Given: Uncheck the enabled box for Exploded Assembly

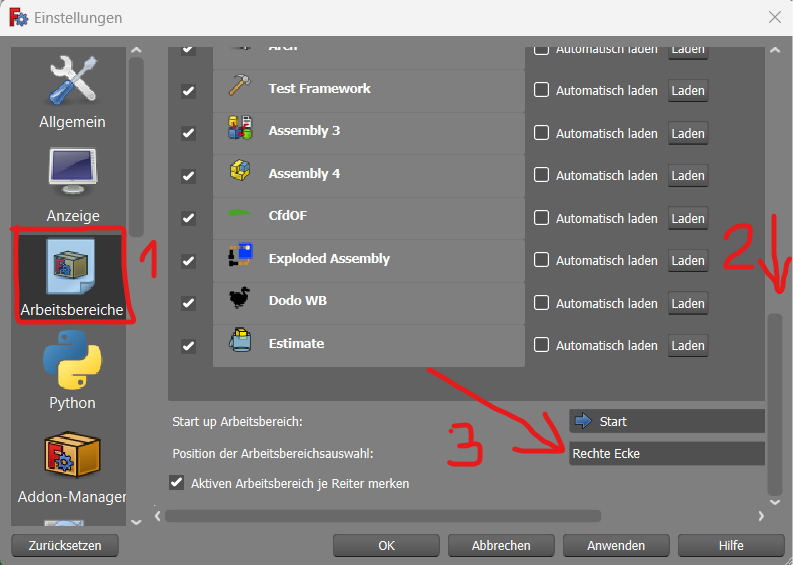Looking at the screenshot, I should tap(189, 261).
